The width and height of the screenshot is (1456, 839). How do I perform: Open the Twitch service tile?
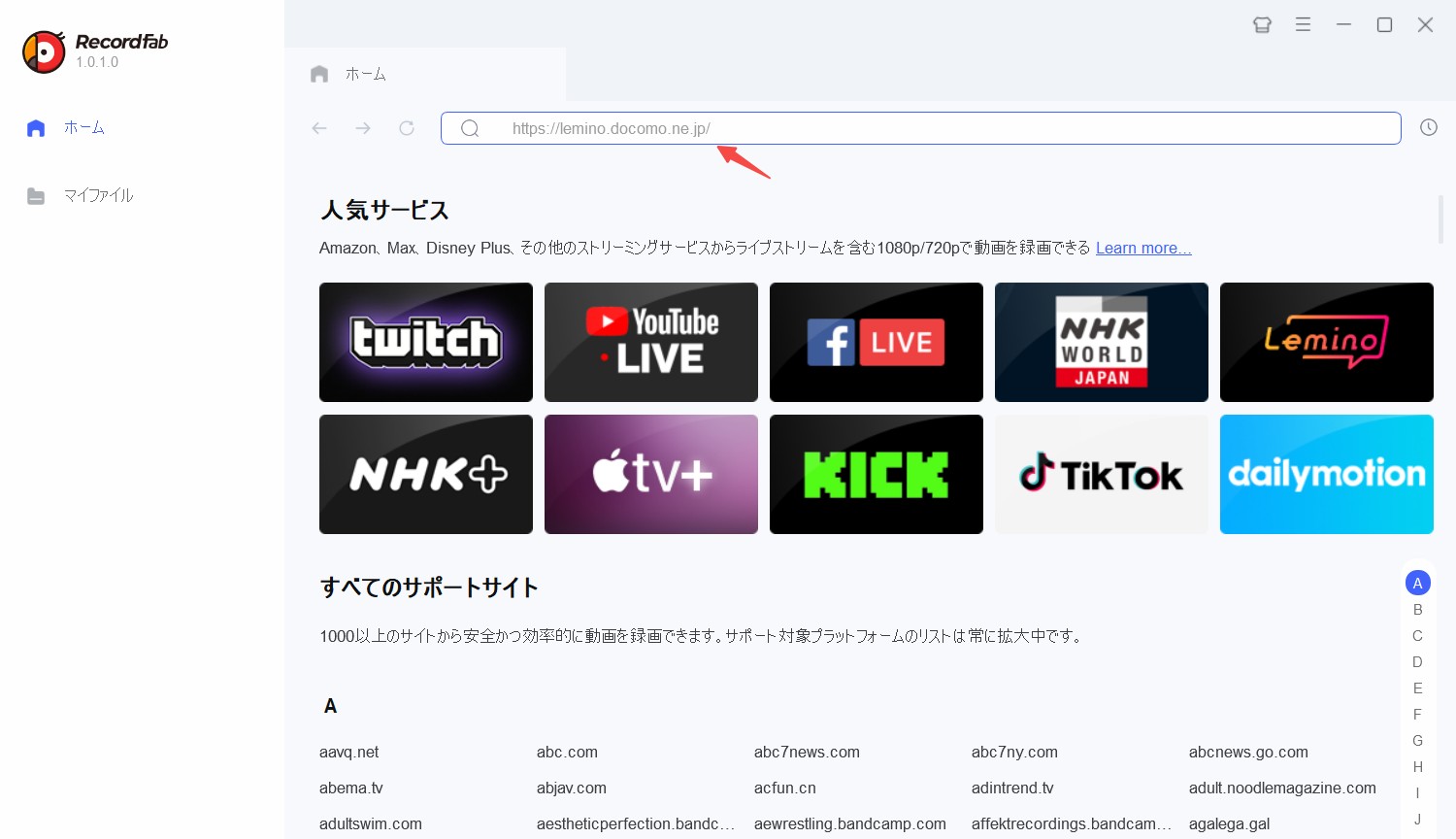click(426, 342)
